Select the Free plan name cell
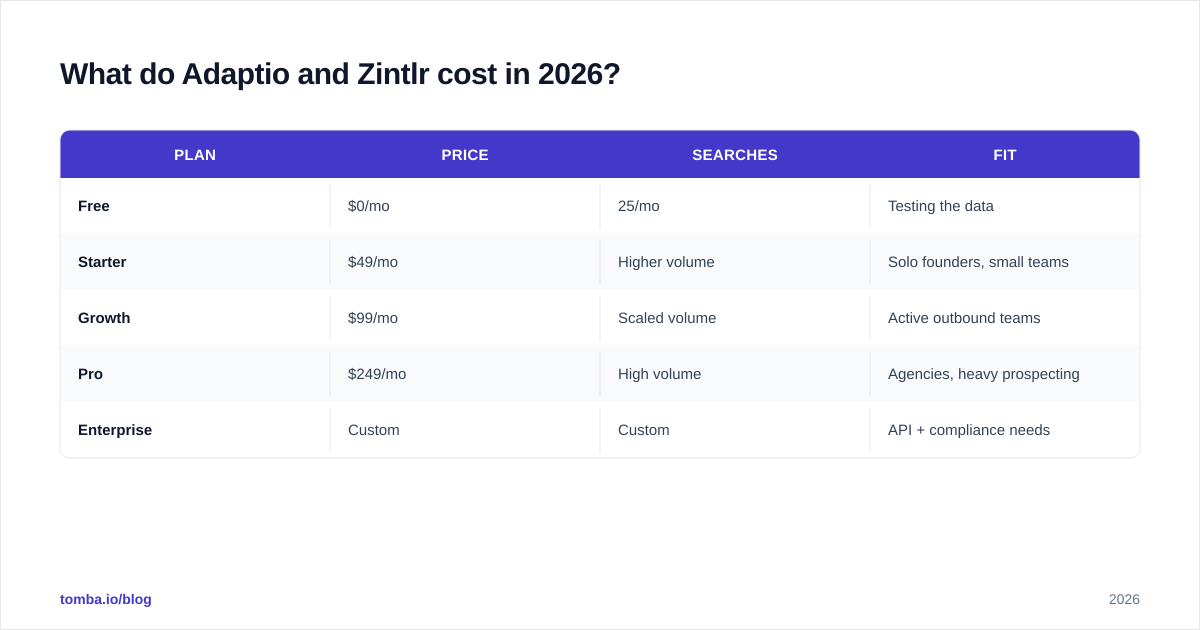 (195, 206)
